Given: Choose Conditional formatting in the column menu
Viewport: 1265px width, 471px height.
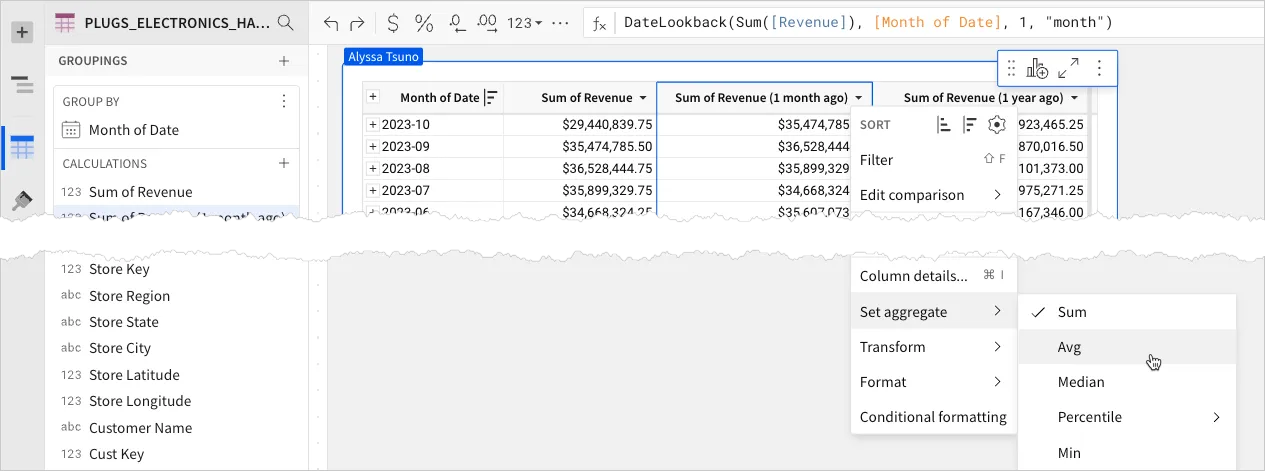Looking at the screenshot, I should coord(933,417).
